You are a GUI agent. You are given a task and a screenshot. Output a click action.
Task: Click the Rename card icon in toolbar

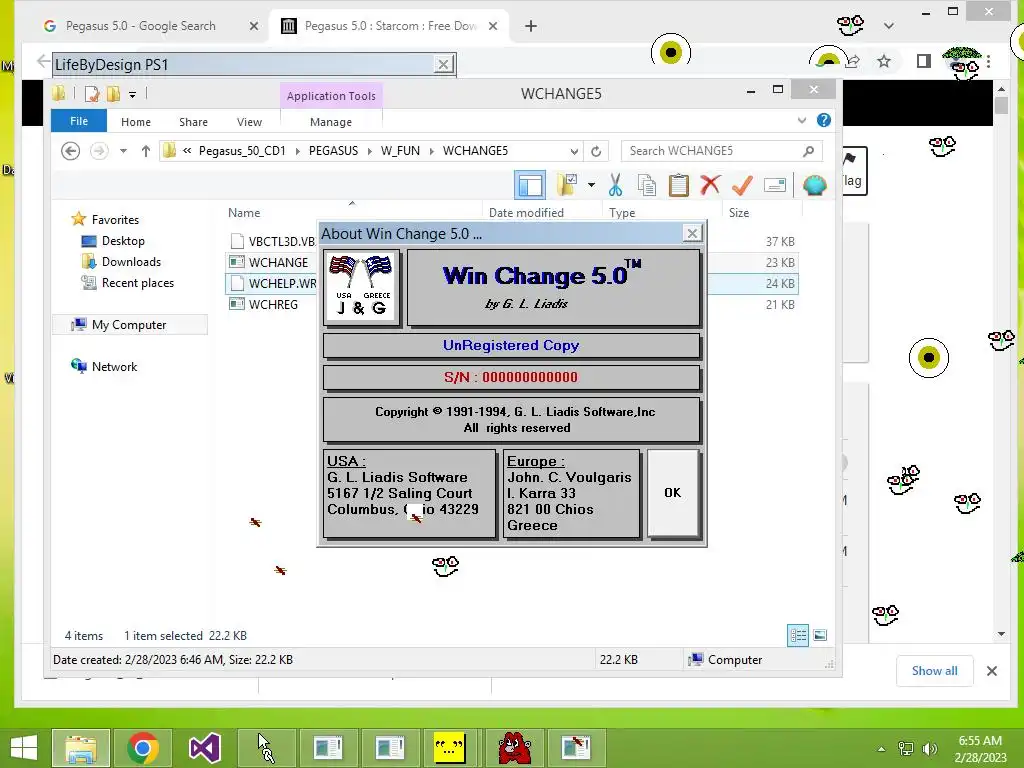coord(775,185)
